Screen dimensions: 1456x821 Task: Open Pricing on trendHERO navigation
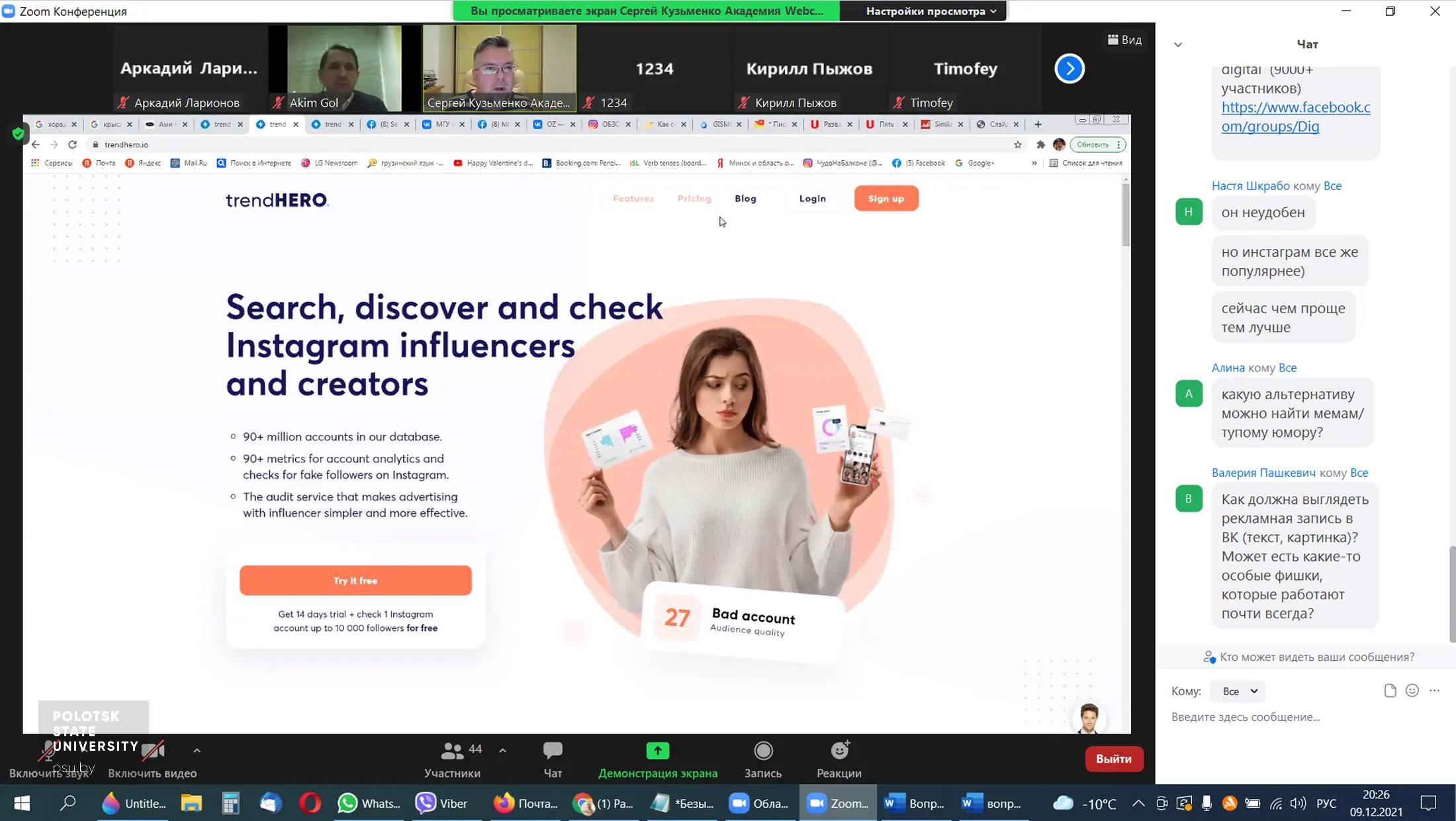[x=694, y=199]
